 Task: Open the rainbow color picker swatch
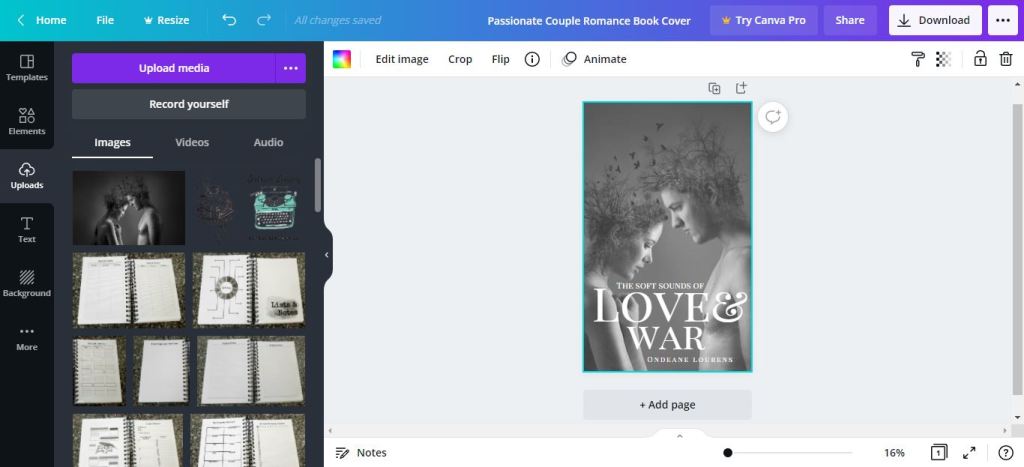[x=342, y=59]
